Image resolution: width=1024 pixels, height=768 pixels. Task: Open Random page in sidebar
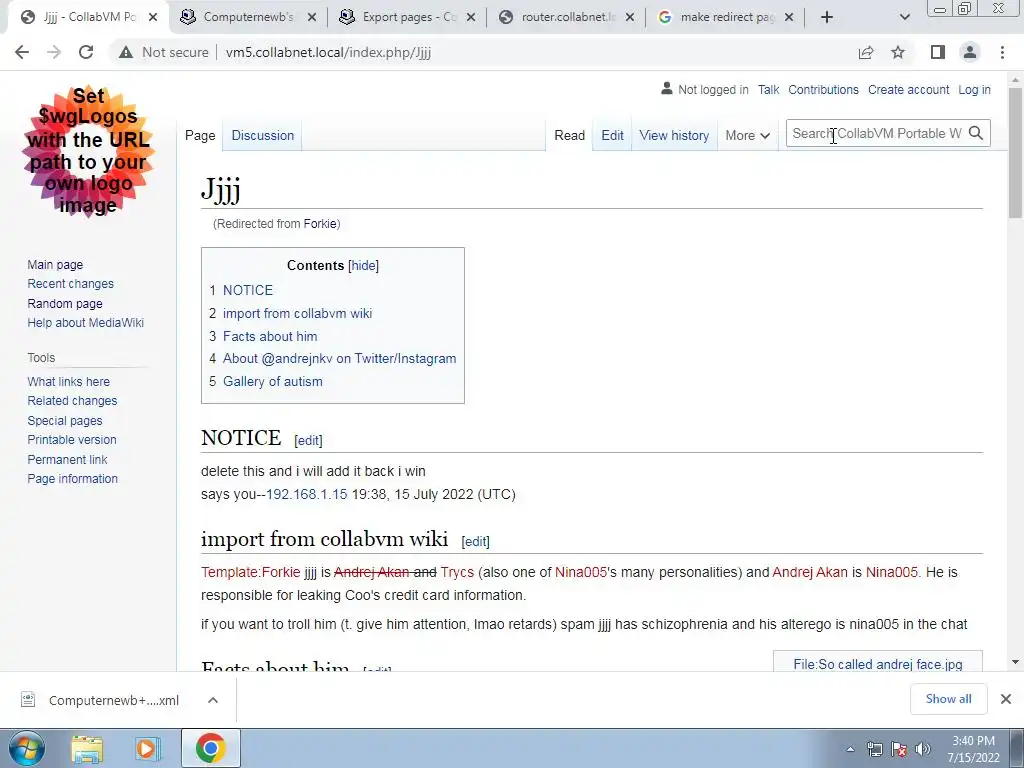[x=65, y=304]
